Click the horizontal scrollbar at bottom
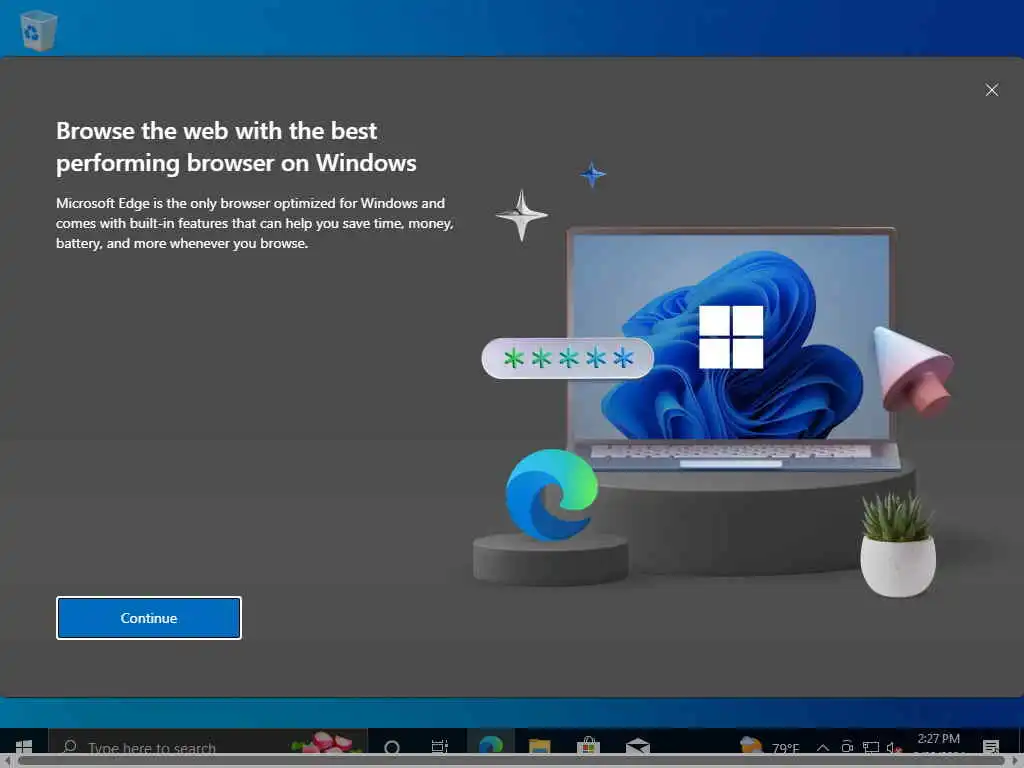The width and height of the screenshot is (1024, 768). (x=512, y=761)
